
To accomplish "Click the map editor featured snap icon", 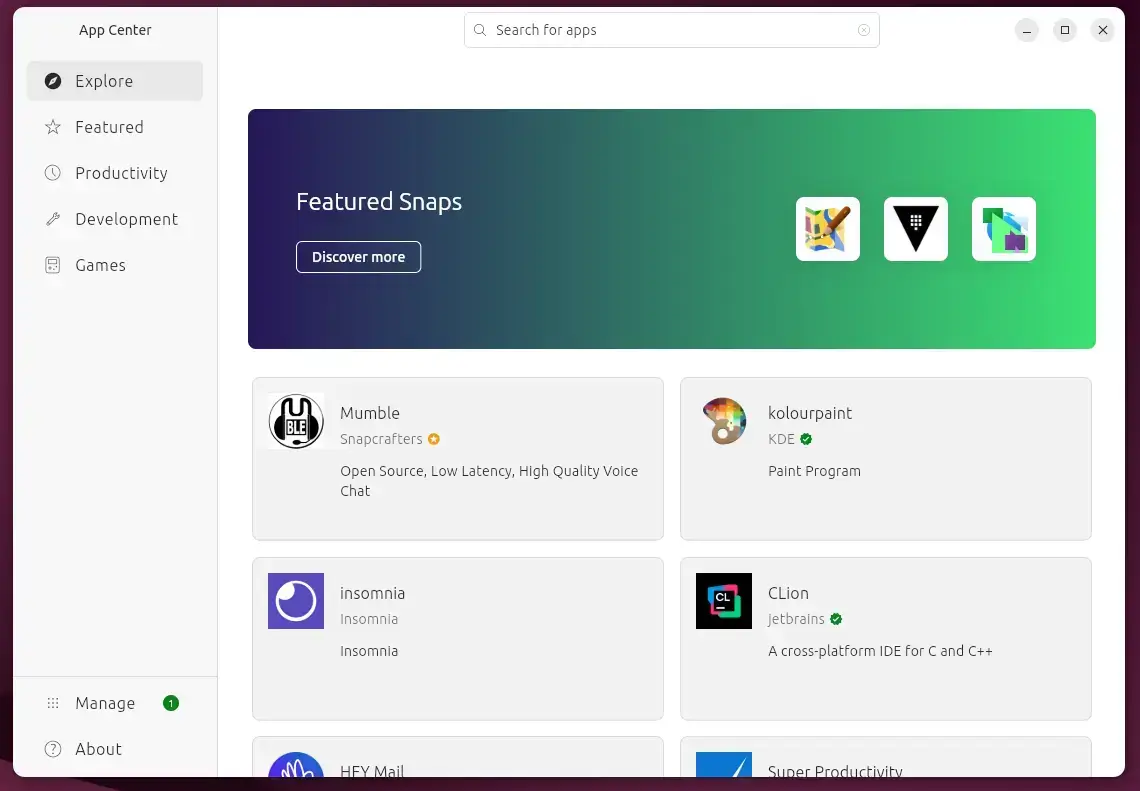I will click(x=827, y=228).
